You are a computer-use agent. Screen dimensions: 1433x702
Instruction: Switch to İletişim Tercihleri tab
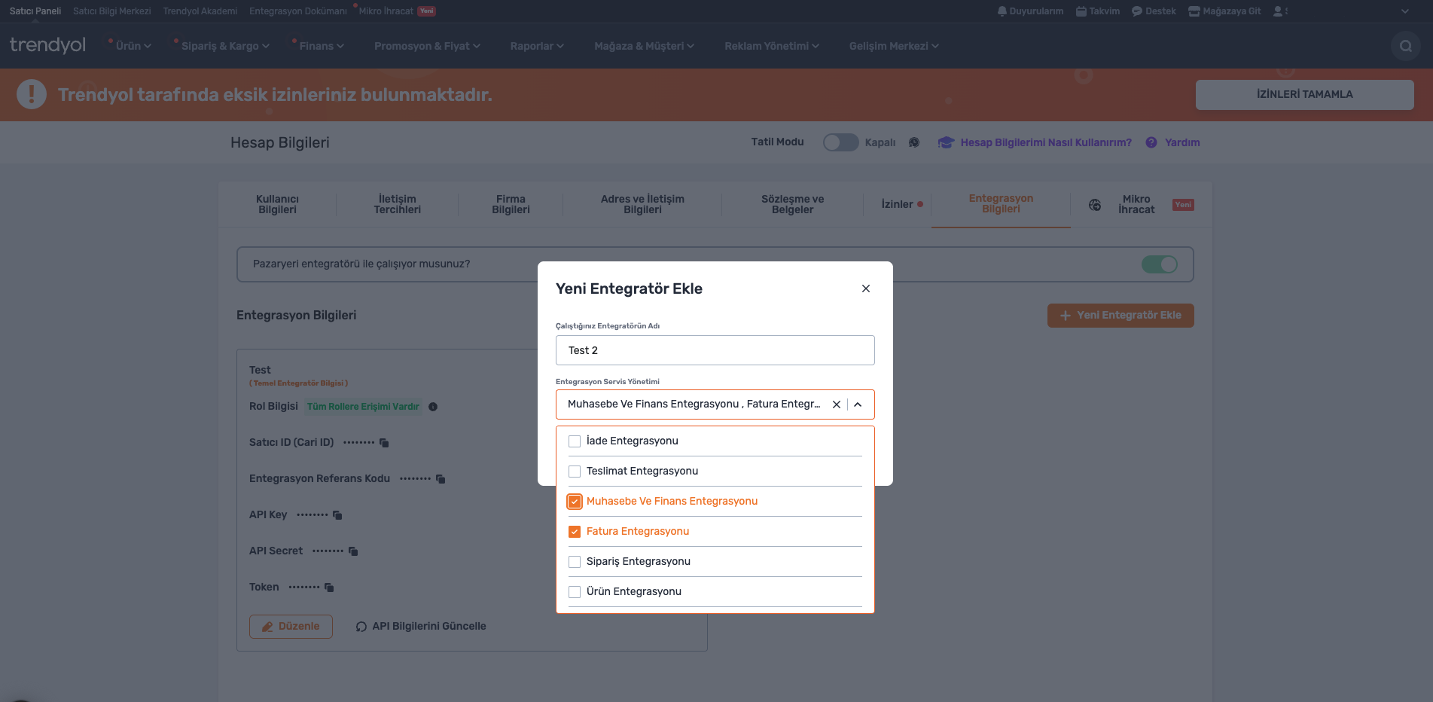397,204
